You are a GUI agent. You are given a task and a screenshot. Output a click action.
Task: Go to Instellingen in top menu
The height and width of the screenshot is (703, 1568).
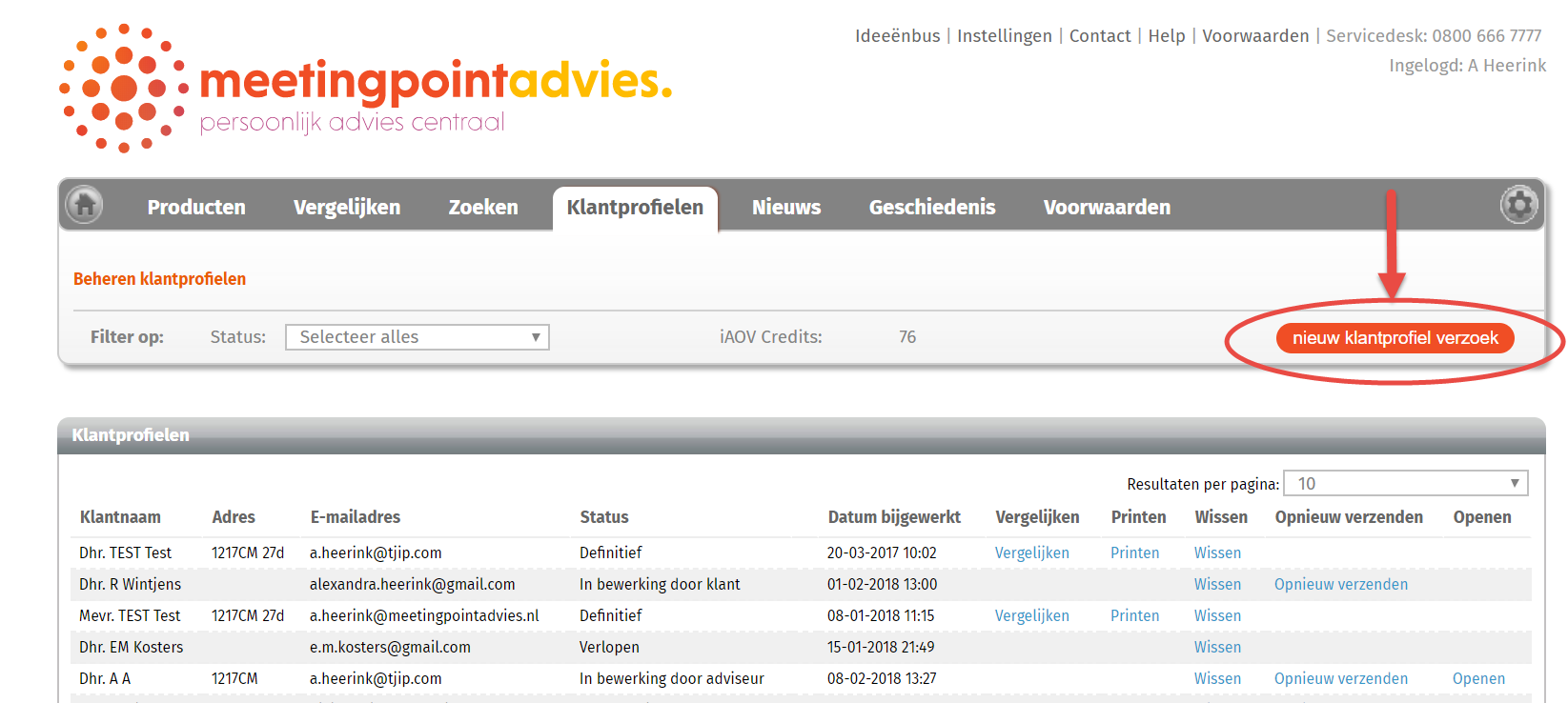click(x=1004, y=36)
